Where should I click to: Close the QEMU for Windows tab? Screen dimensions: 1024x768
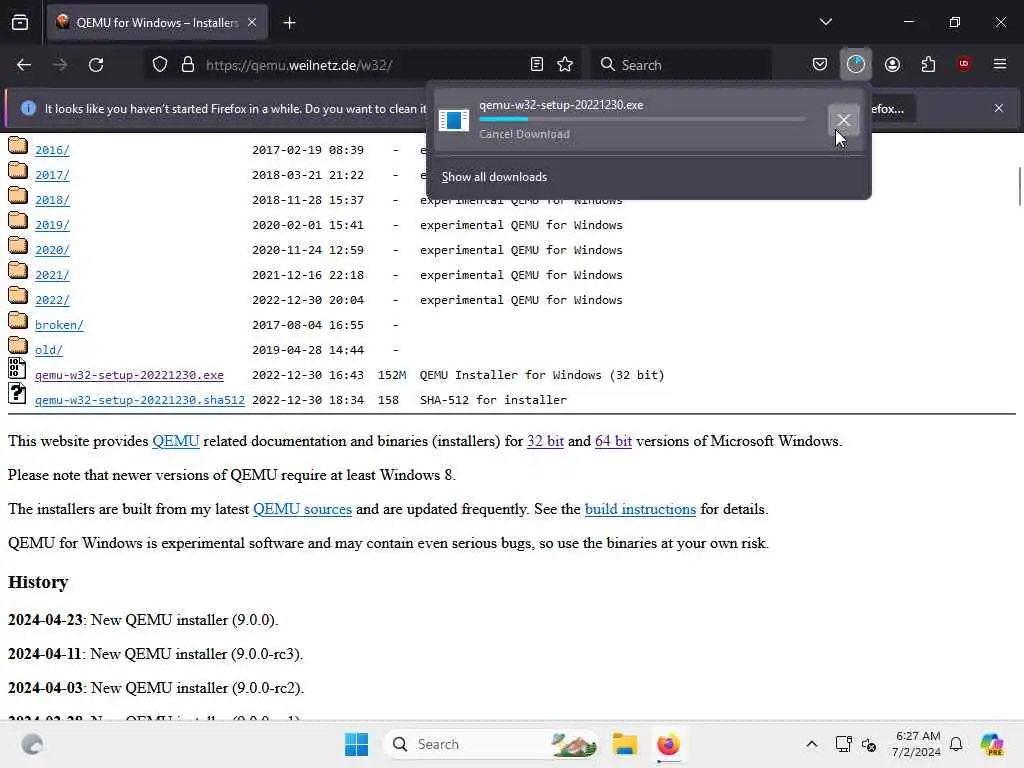[x=252, y=23]
